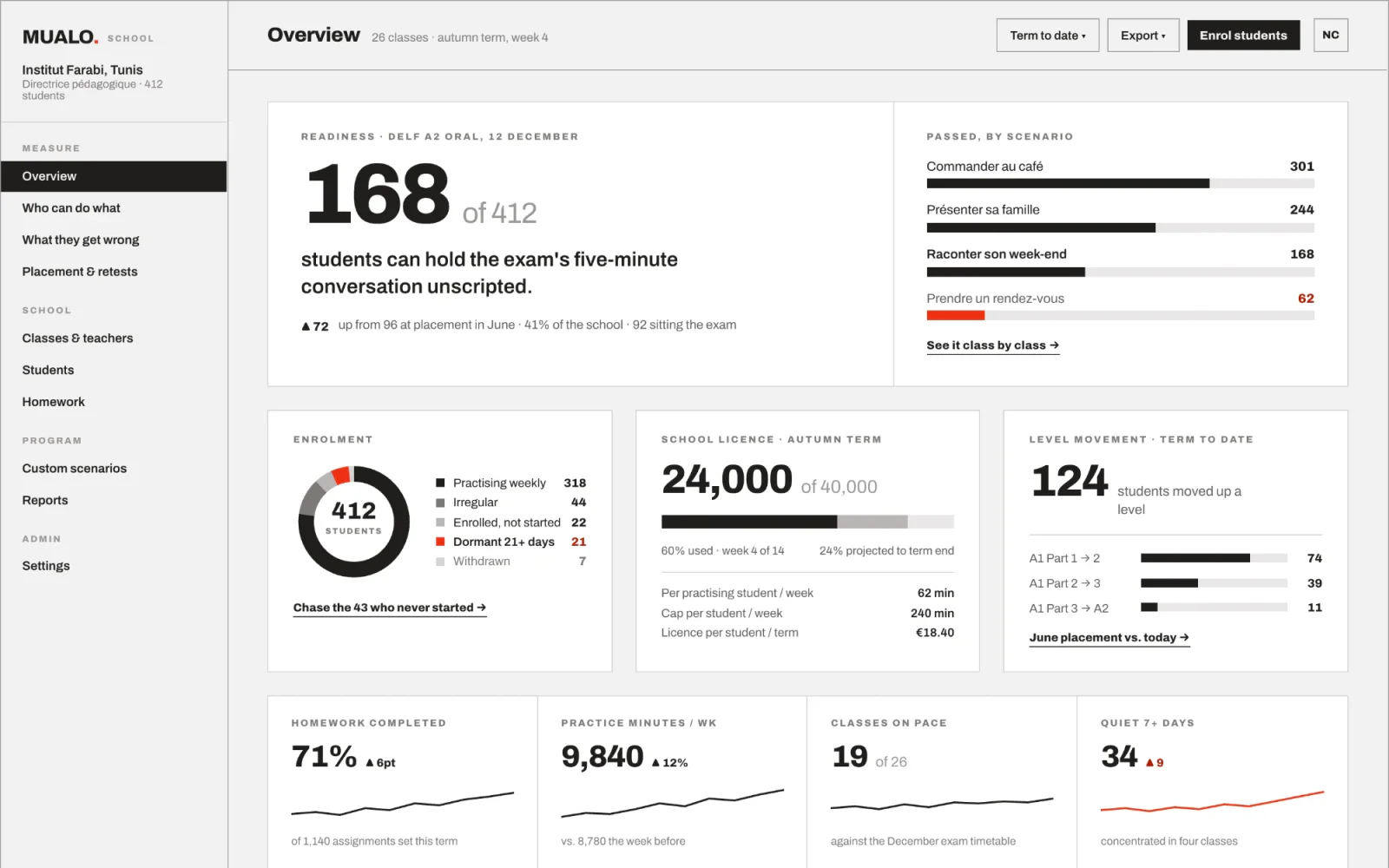The width and height of the screenshot is (1389, 868).
Task: Click the A1 Part 2 → 3 bar
Action: coord(1214,583)
